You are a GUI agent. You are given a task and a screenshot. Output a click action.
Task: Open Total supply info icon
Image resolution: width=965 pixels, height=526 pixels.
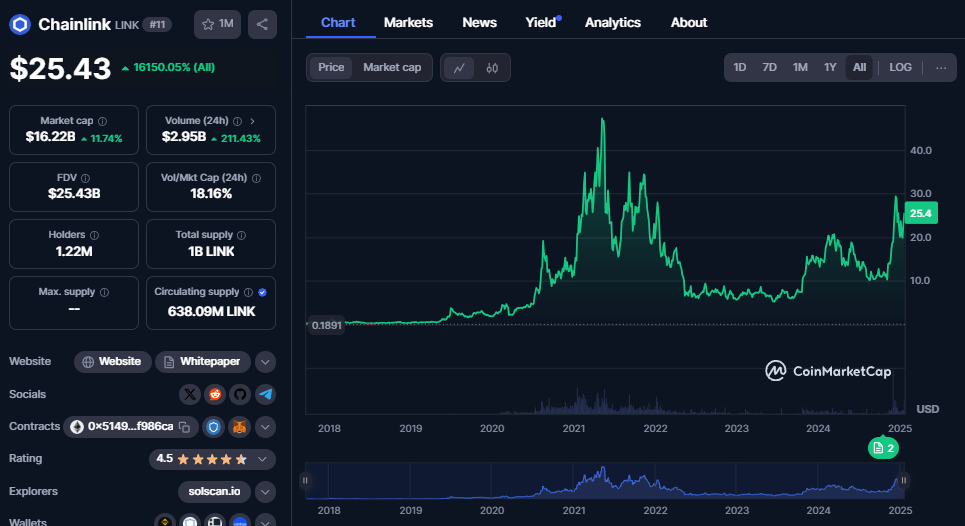241,235
